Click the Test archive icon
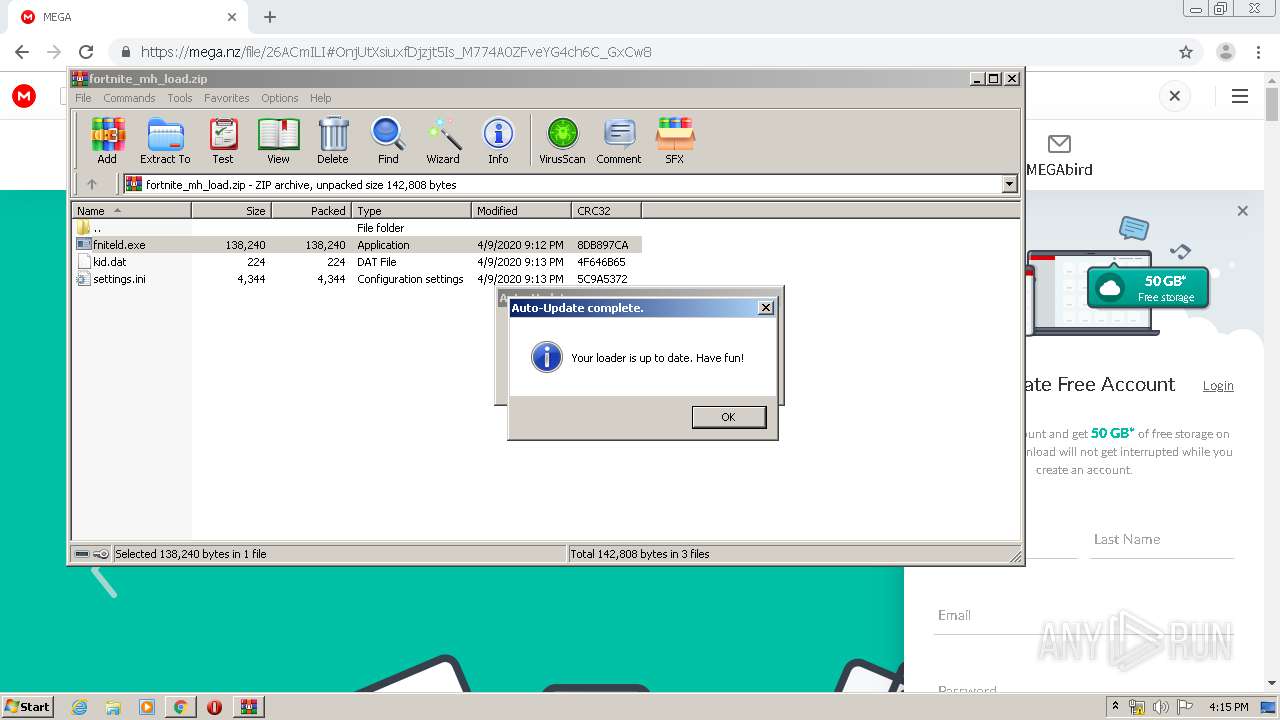The height and width of the screenshot is (720, 1280). pyautogui.click(x=223, y=140)
